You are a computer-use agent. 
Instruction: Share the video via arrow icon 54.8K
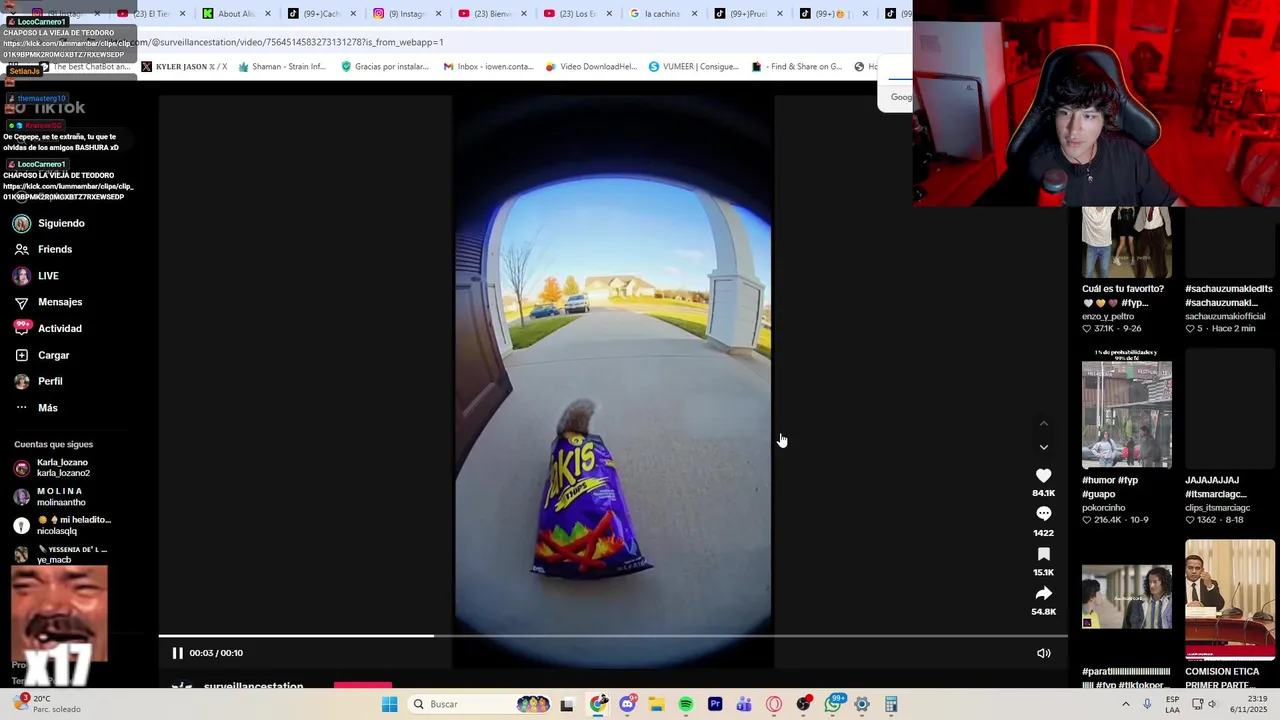click(x=1043, y=593)
